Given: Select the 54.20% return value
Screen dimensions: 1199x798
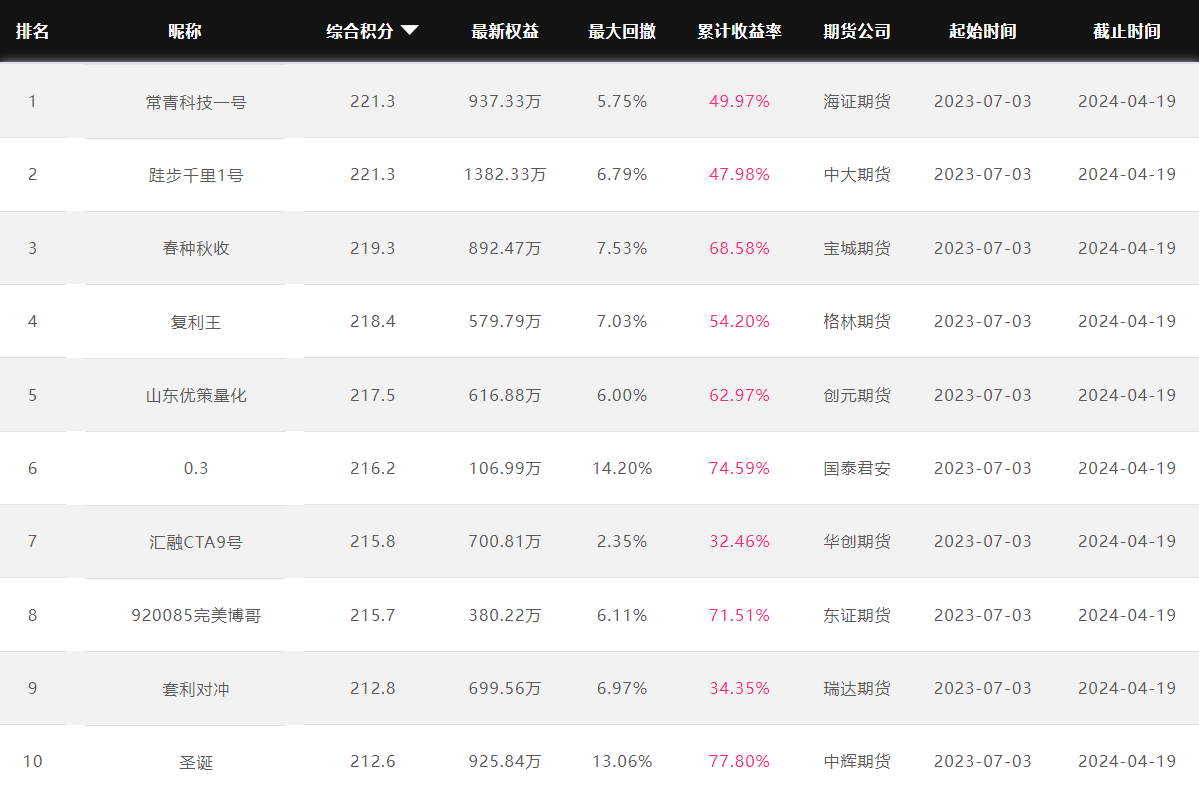Looking at the screenshot, I should click(x=739, y=321).
